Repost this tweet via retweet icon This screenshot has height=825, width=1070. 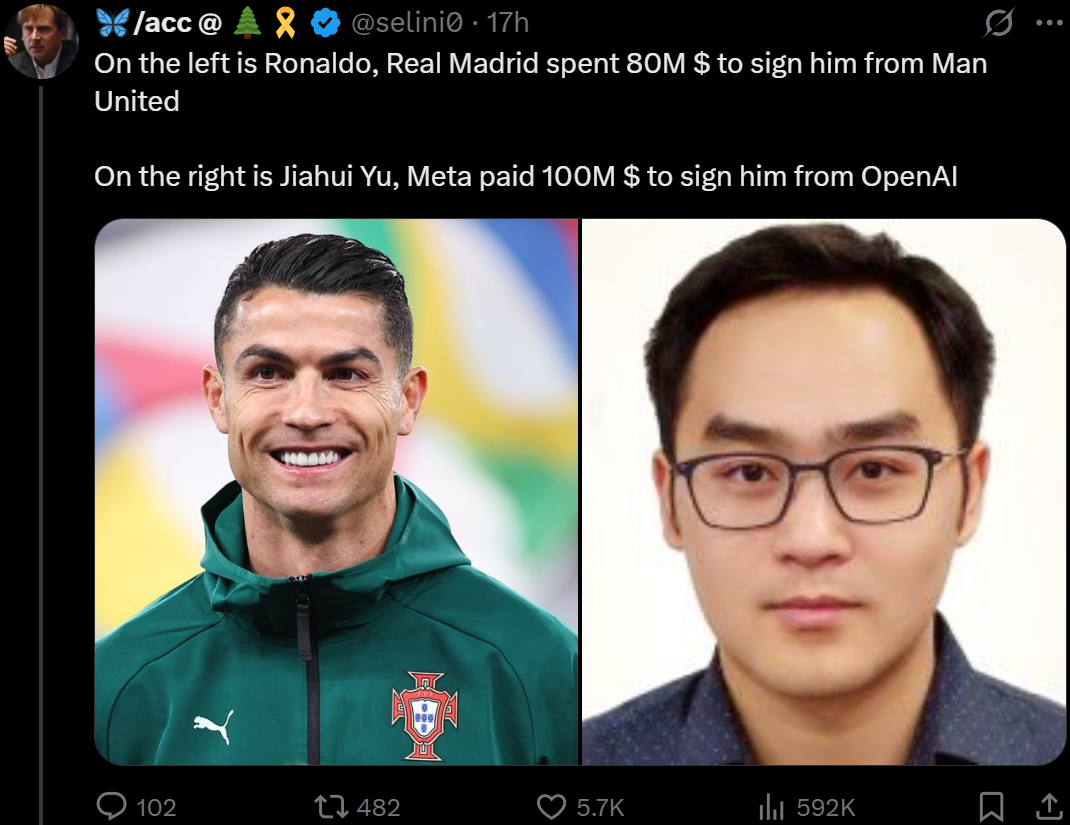331,807
